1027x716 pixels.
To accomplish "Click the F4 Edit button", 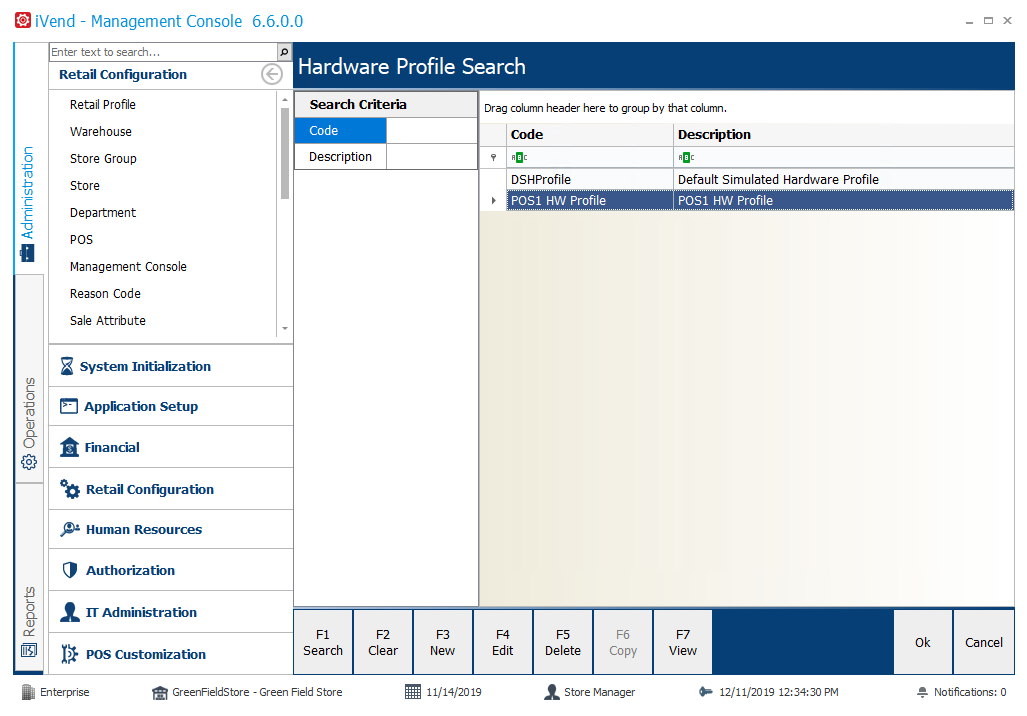I will (503, 642).
